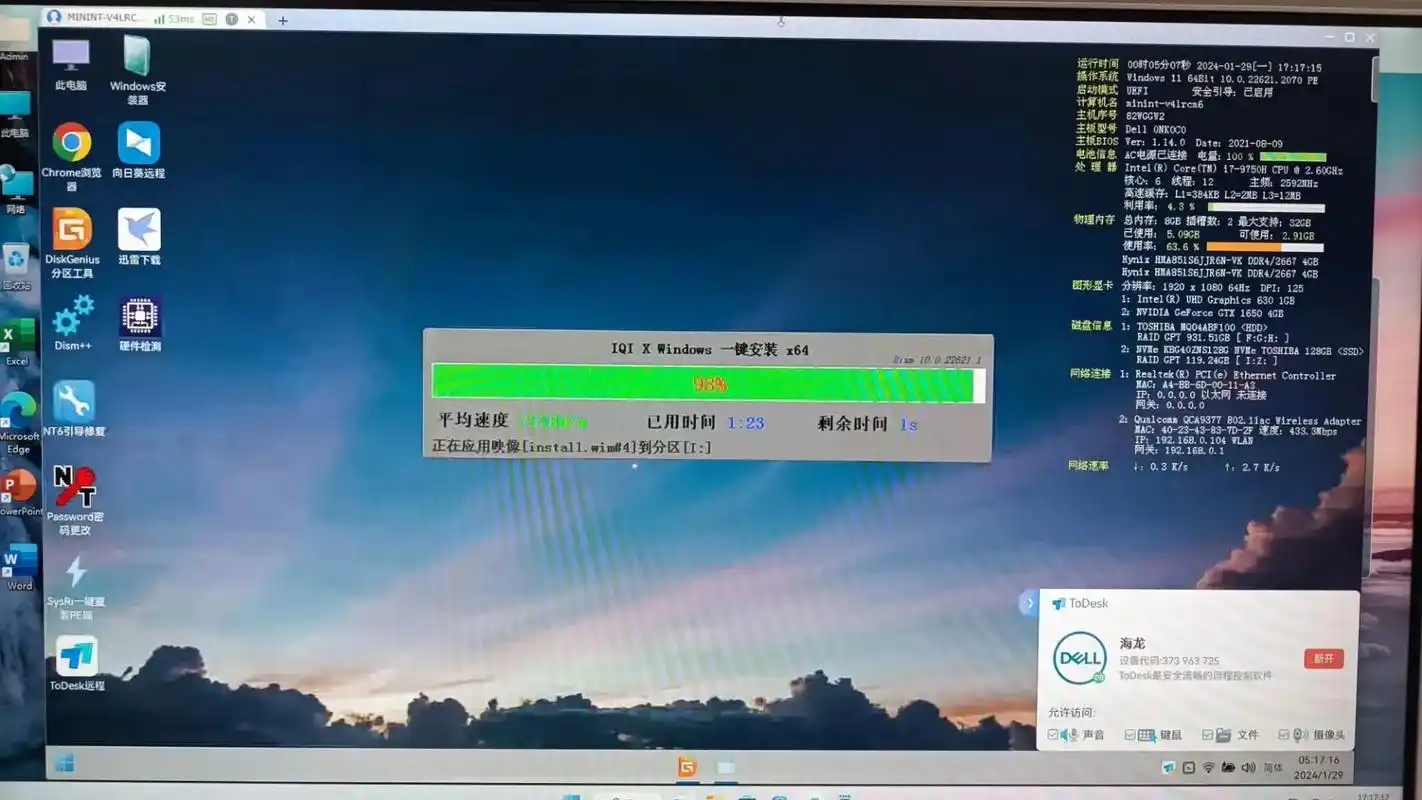Select the TOSHIBA MQ04ABF100 disk line

[x=1201, y=327]
